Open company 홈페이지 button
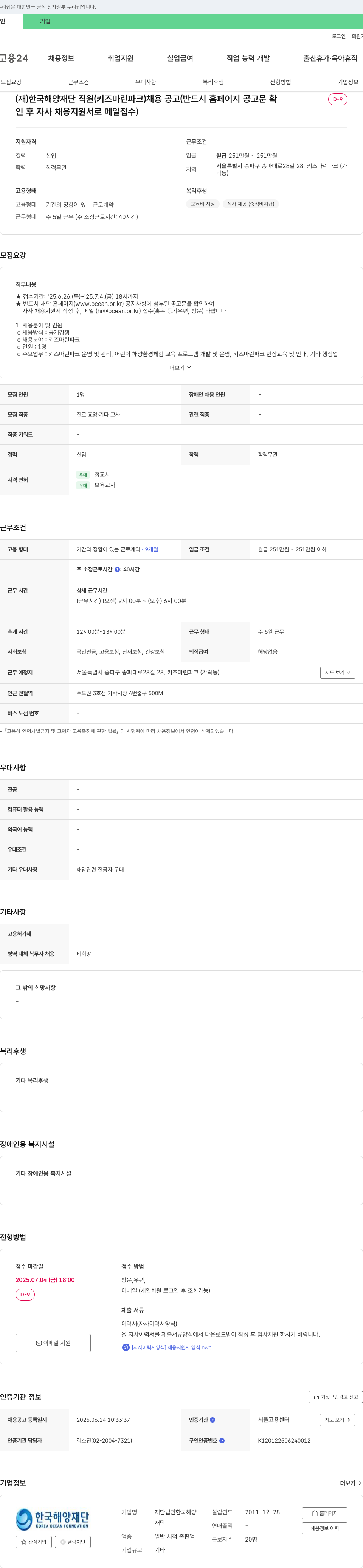363x1568 pixels. [325, 1513]
